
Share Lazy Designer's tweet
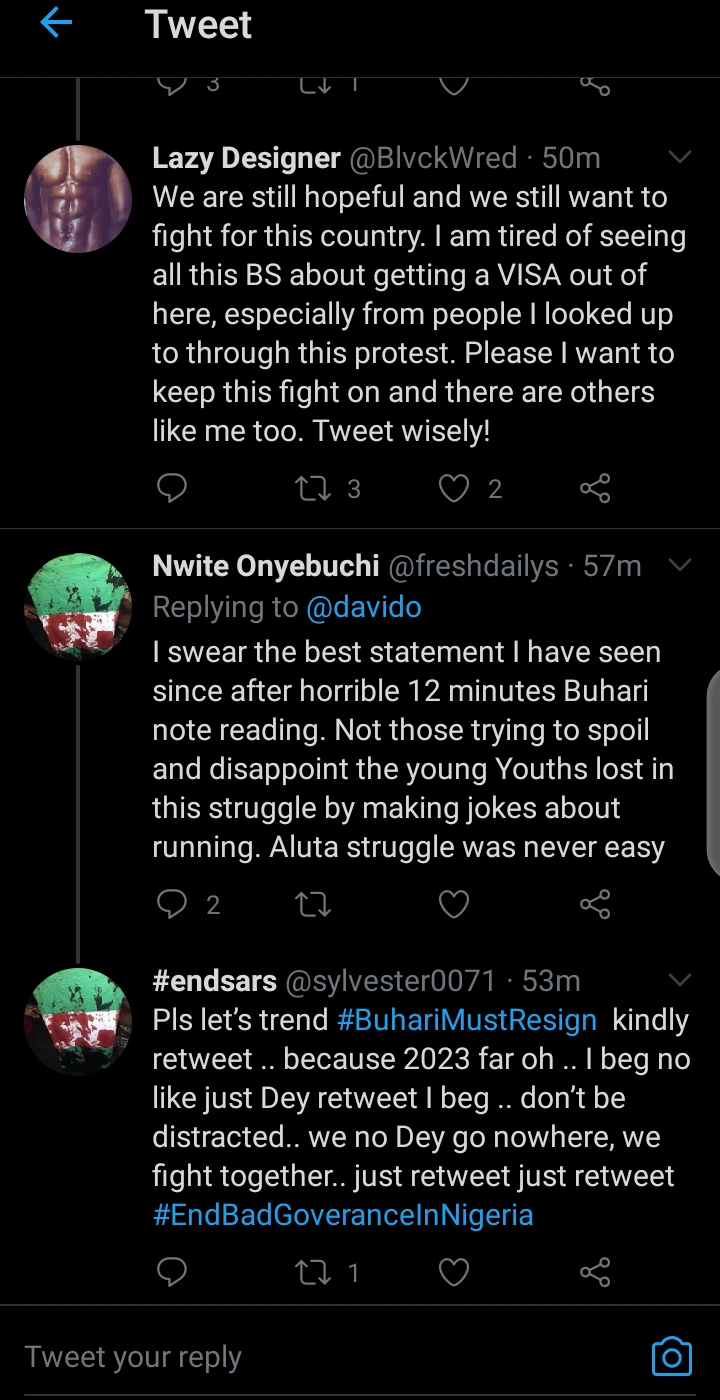click(595, 488)
